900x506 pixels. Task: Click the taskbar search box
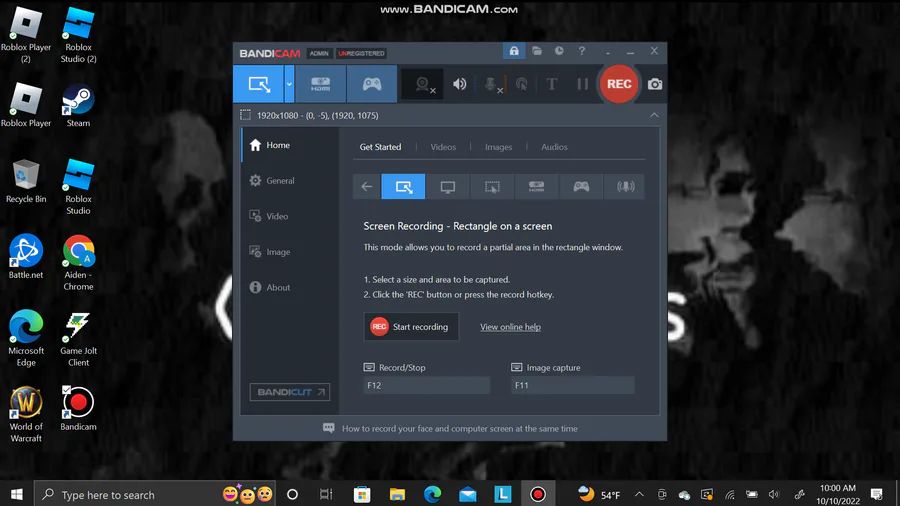155,494
